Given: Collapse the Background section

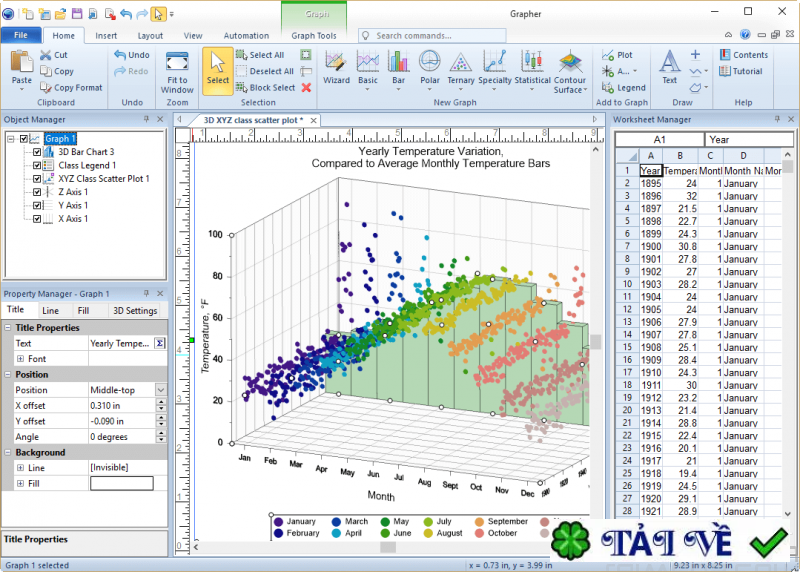Looking at the screenshot, I should 8,453.
